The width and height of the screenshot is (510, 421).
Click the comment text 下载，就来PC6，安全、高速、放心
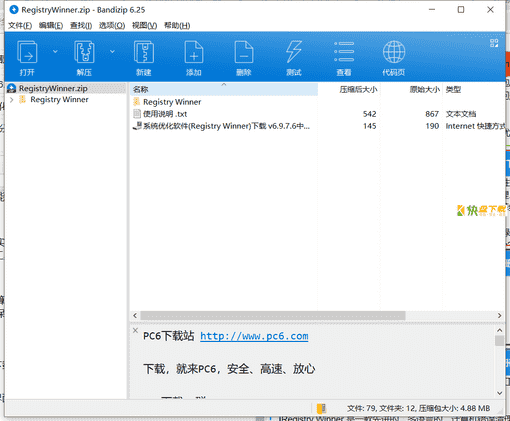229,369
